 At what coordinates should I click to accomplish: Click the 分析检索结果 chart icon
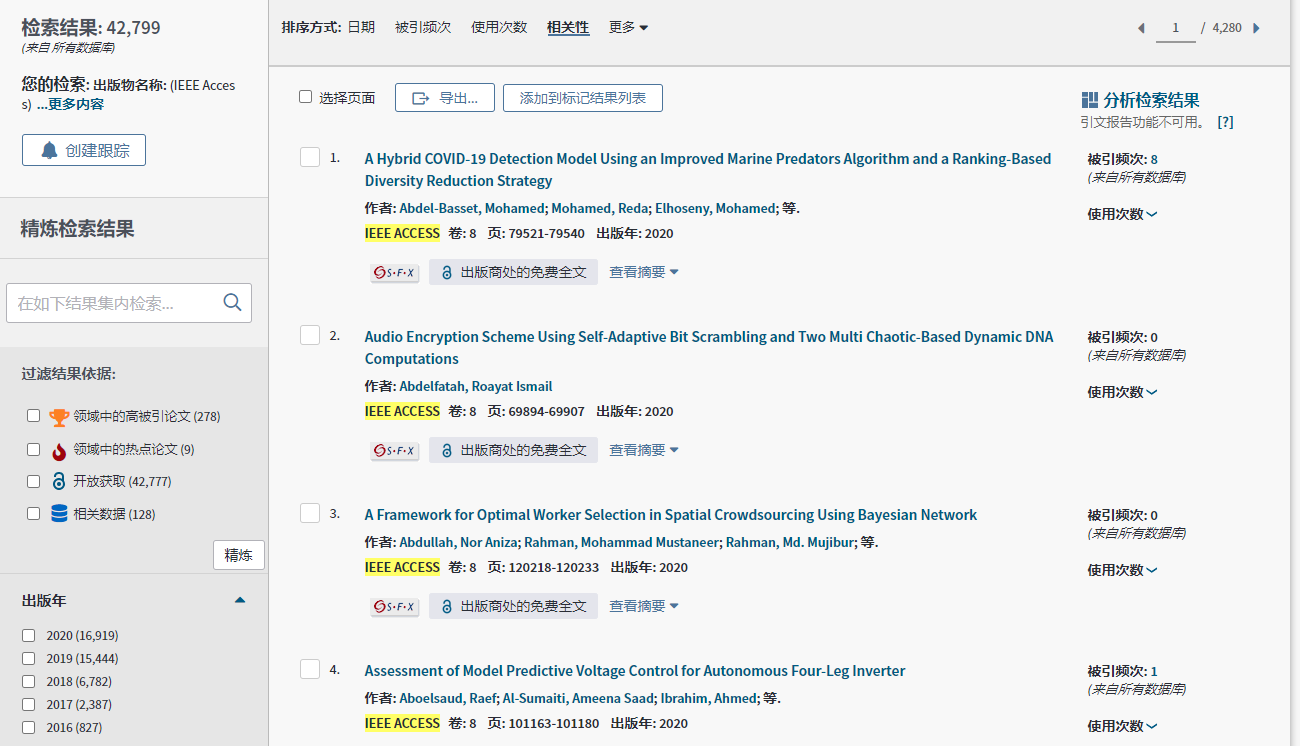[1090, 100]
